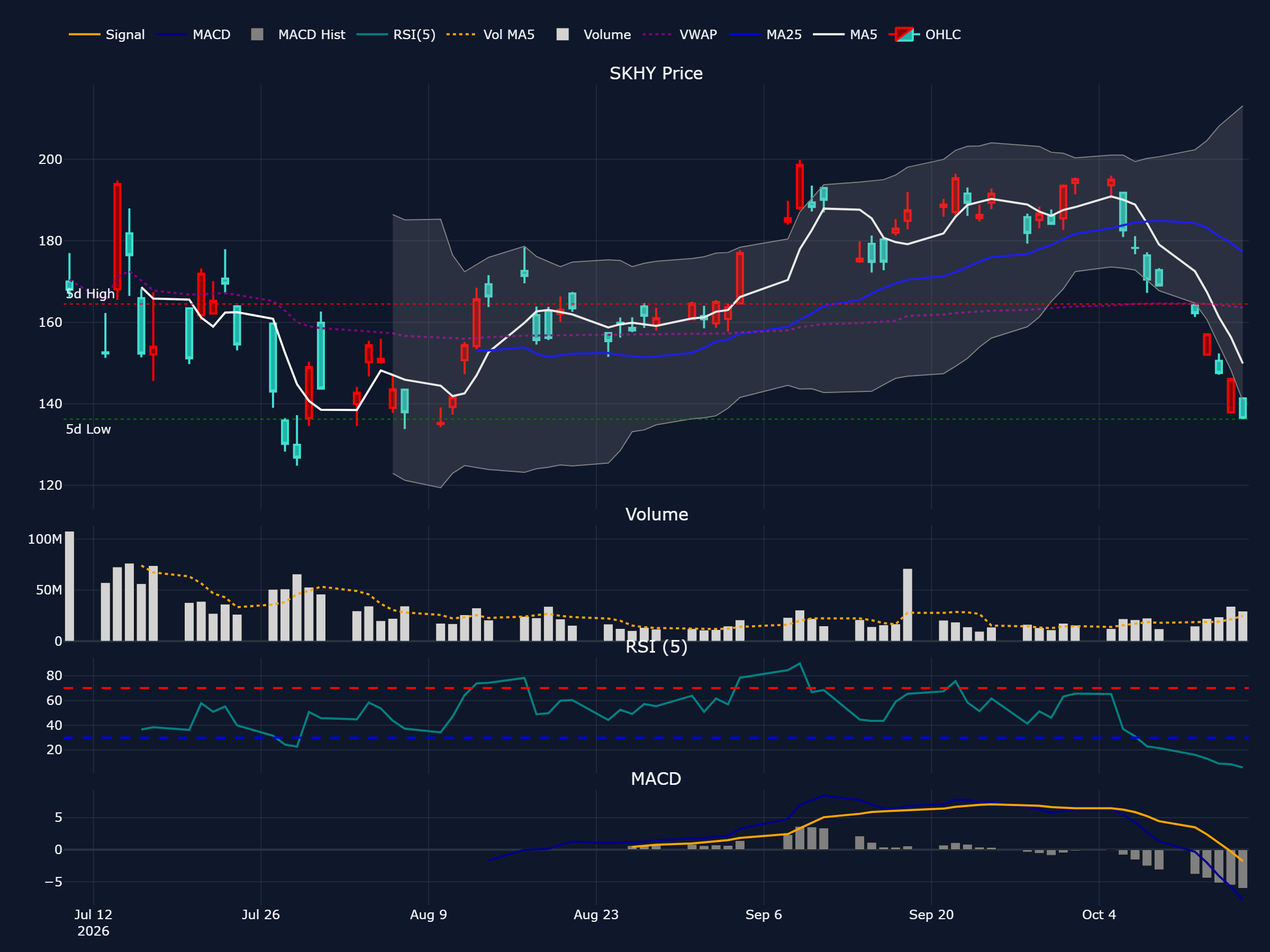
Task: Toggle the MA25 legend entry
Action: (x=765, y=34)
